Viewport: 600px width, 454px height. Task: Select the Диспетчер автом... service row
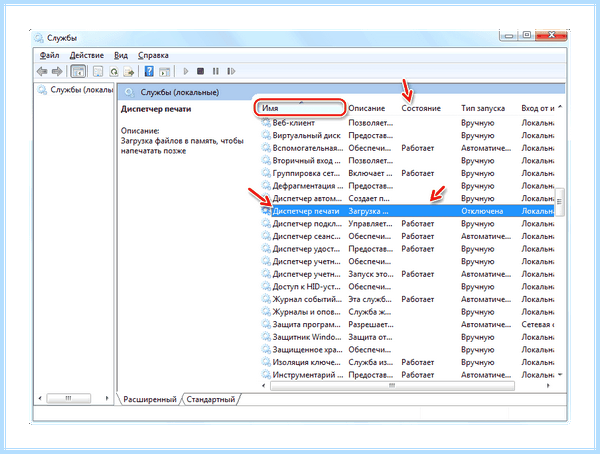(407, 199)
